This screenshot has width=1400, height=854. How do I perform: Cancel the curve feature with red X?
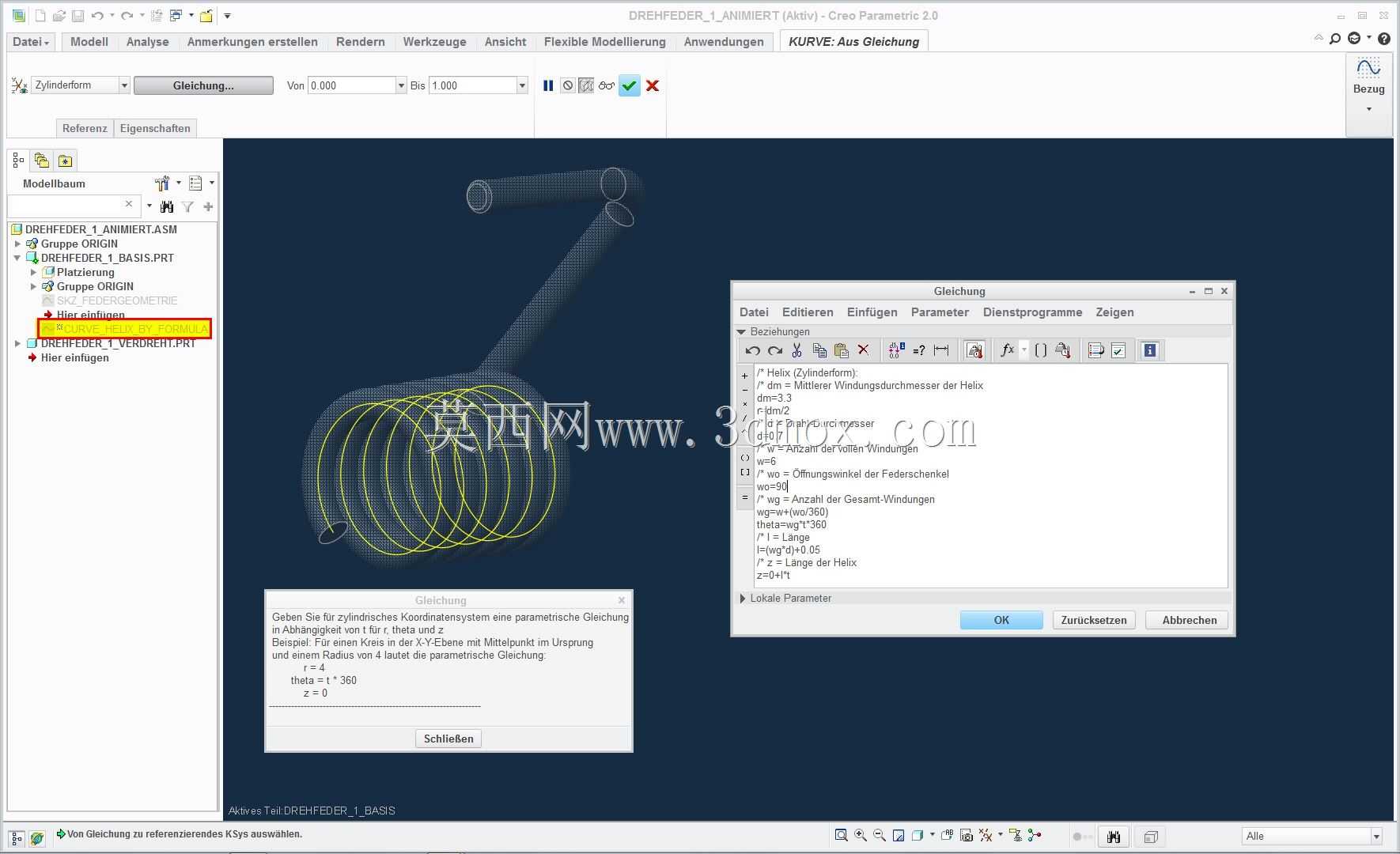coord(653,85)
